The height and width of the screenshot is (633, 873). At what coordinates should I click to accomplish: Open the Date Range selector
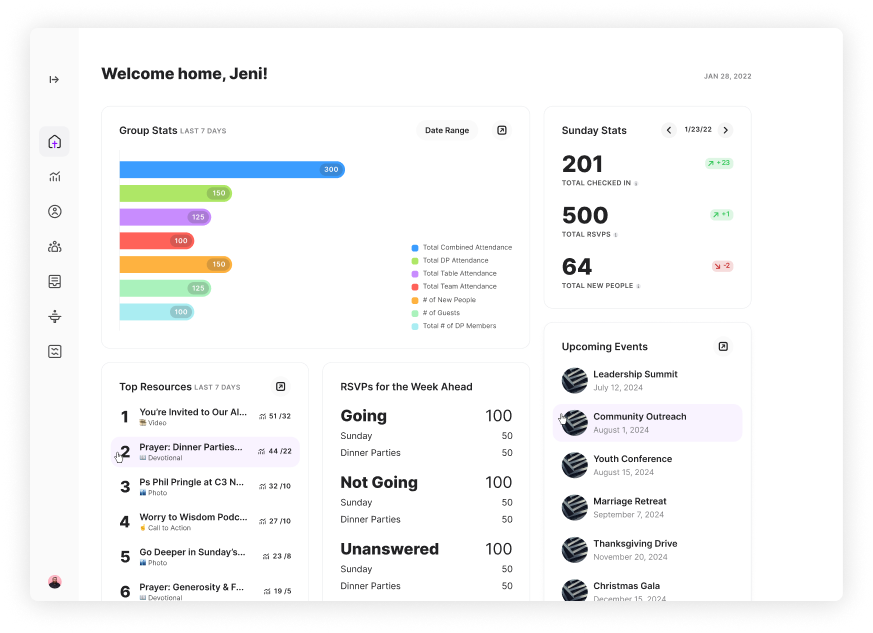pyautogui.click(x=446, y=130)
